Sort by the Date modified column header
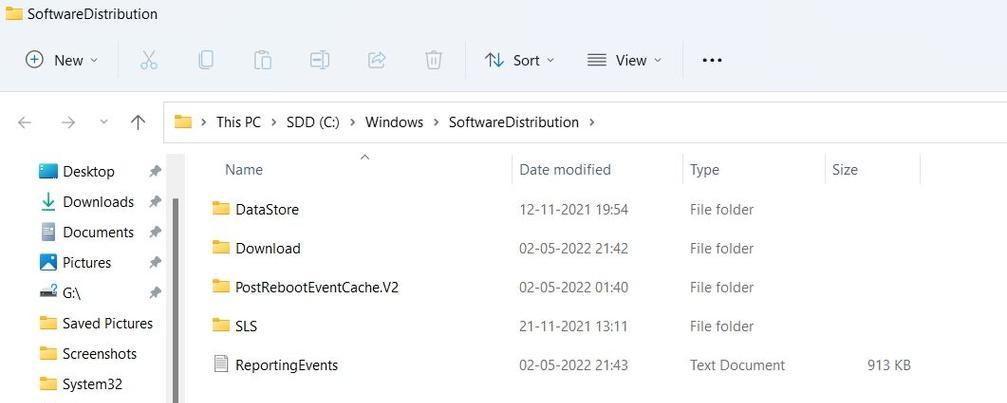 [x=565, y=170]
